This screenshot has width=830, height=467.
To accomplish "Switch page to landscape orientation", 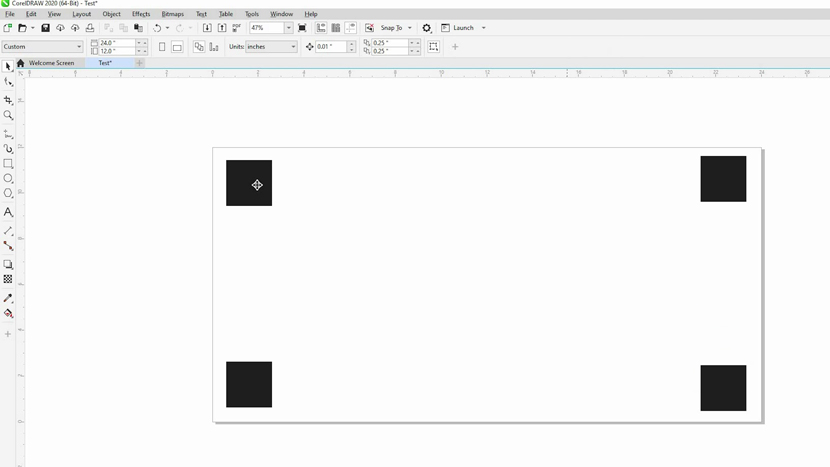I will (x=177, y=47).
